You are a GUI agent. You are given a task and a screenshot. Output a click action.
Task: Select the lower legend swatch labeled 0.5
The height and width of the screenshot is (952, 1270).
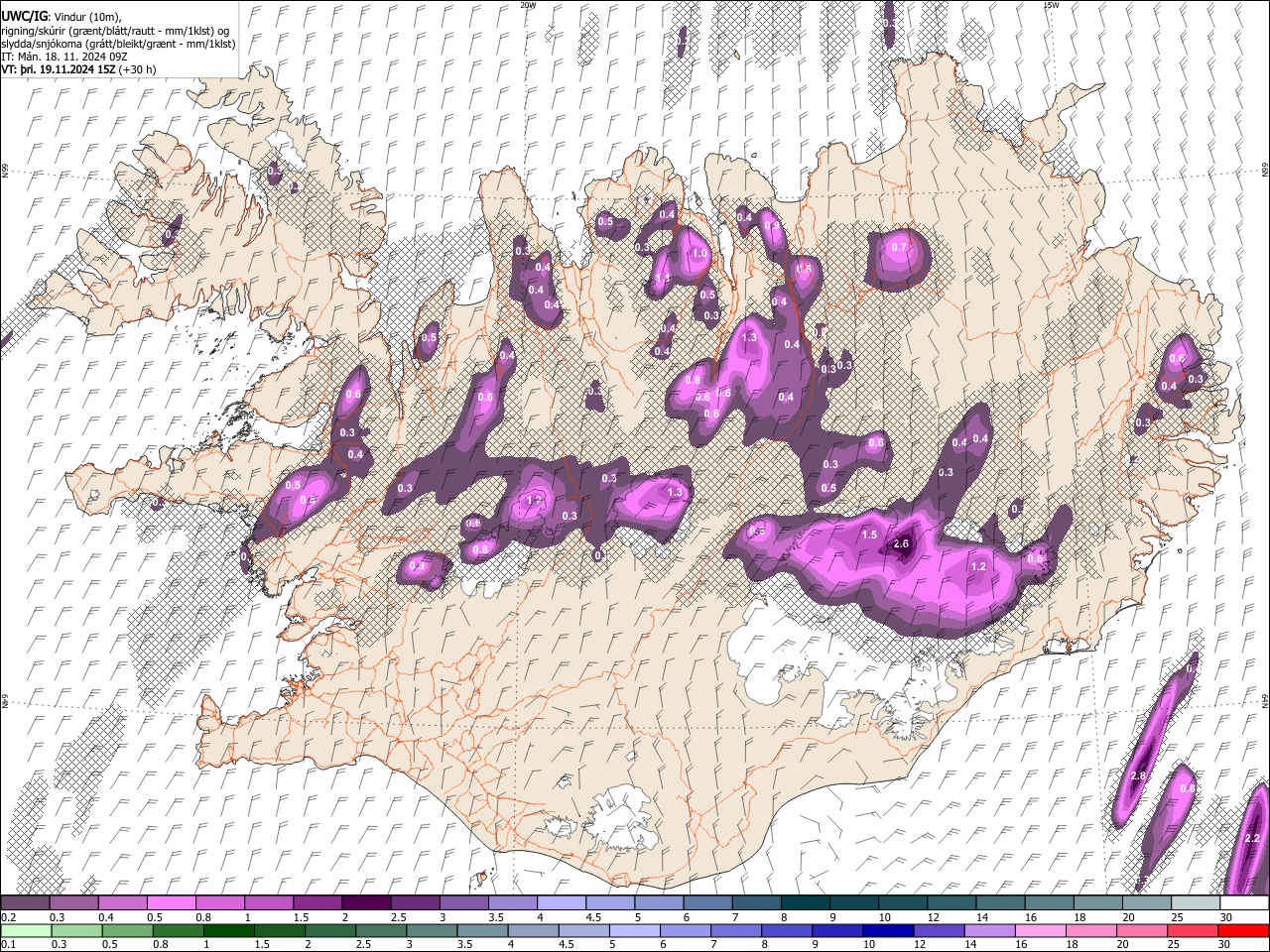click(126, 930)
